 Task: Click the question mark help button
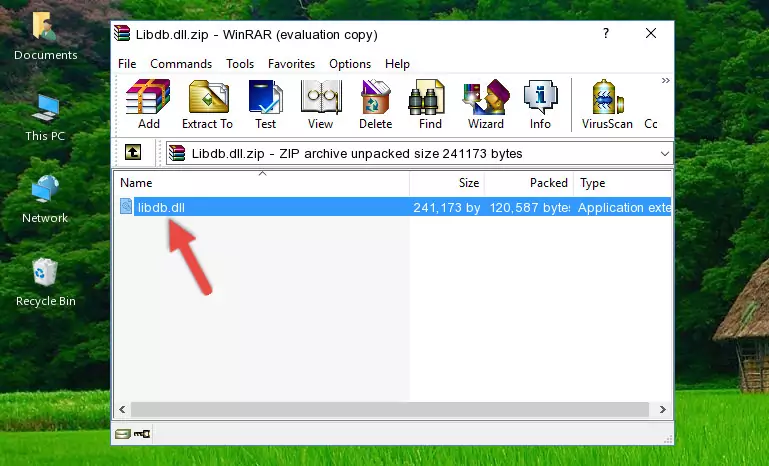[x=606, y=33]
